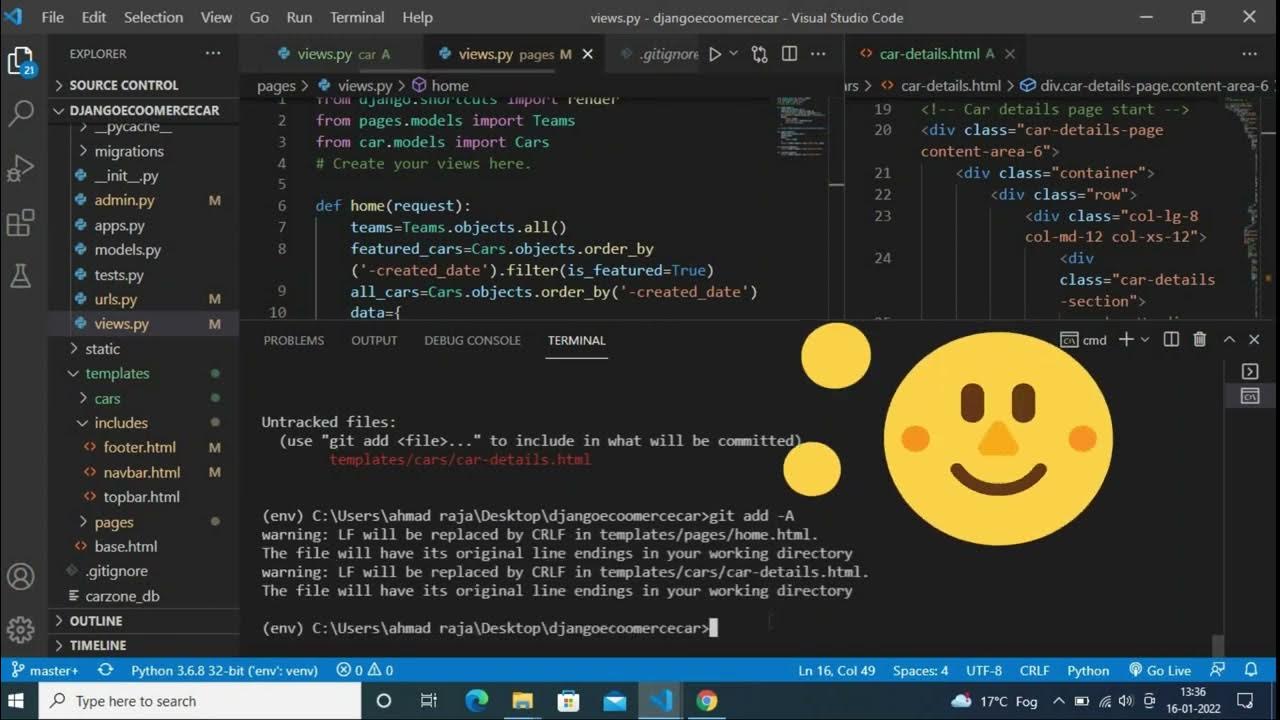This screenshot has height=720, width=1280.
Task: Open more actions in left editor group
Action: pyautogui.click(x=818, y=53)
